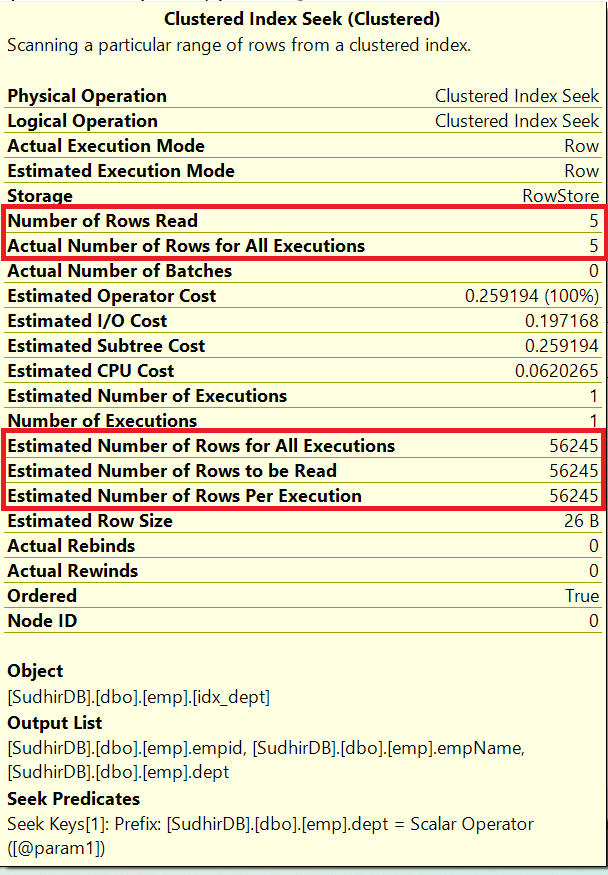Click Estimated Number of Rows for All Executions
Image resolution: width=608 pixels, height=875 pixels.
[201, 446]
